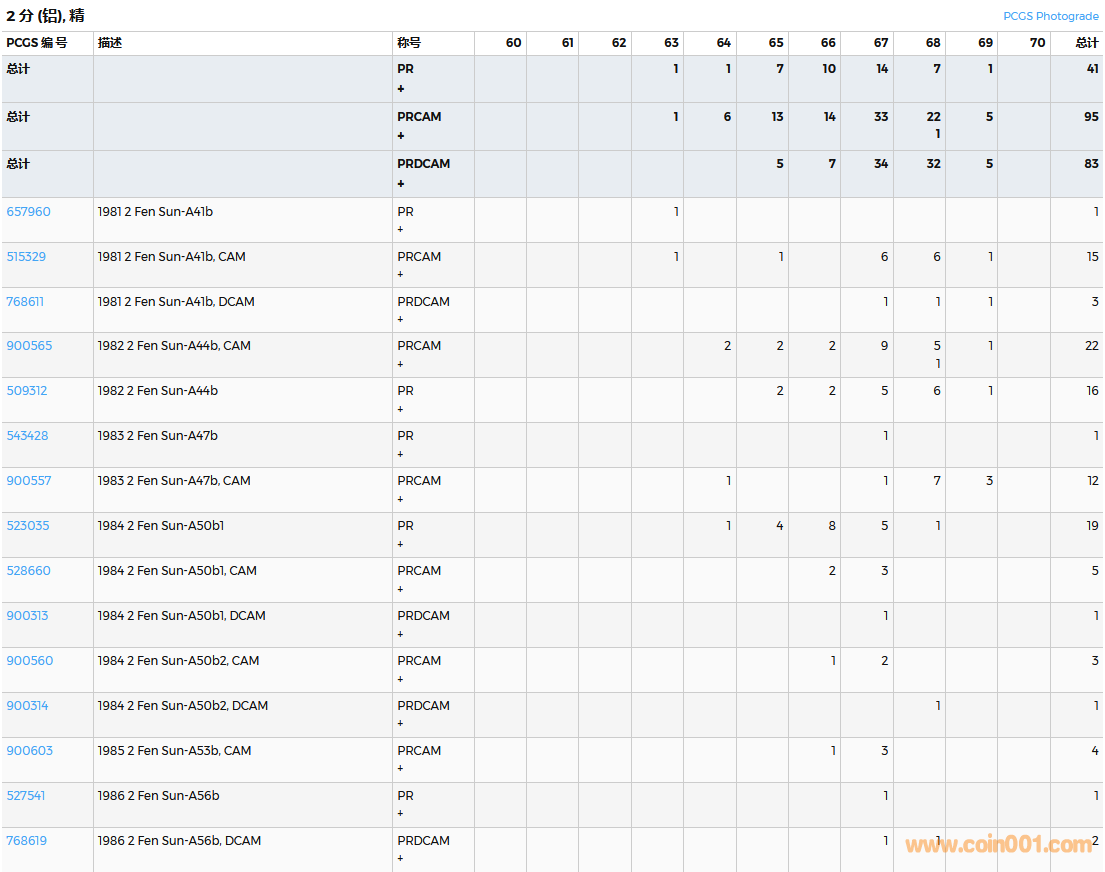Click the PCGS 编号 column header

(37, 43)
